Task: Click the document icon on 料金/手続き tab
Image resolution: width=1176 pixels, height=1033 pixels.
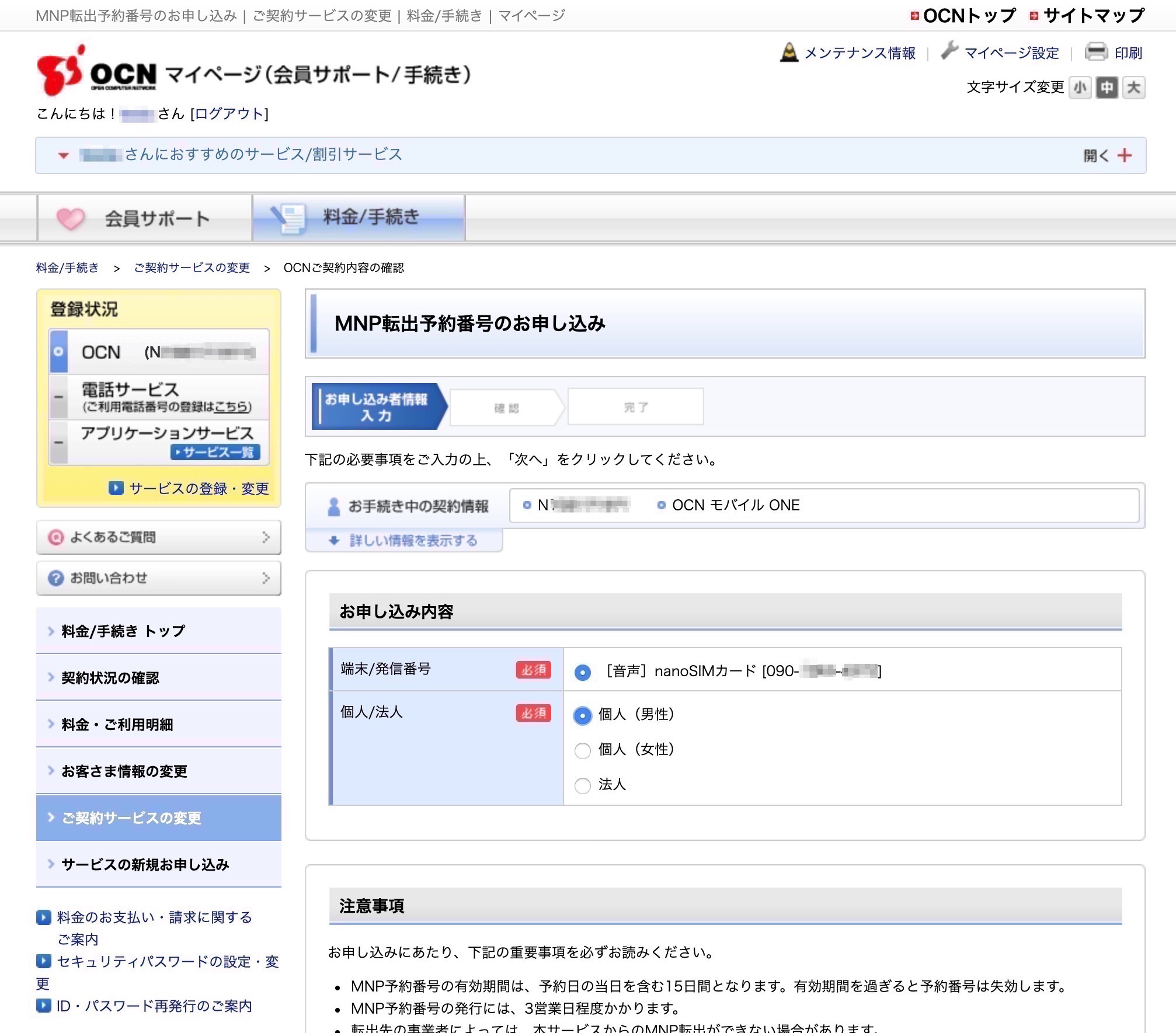Action: [x=289, y=218]
